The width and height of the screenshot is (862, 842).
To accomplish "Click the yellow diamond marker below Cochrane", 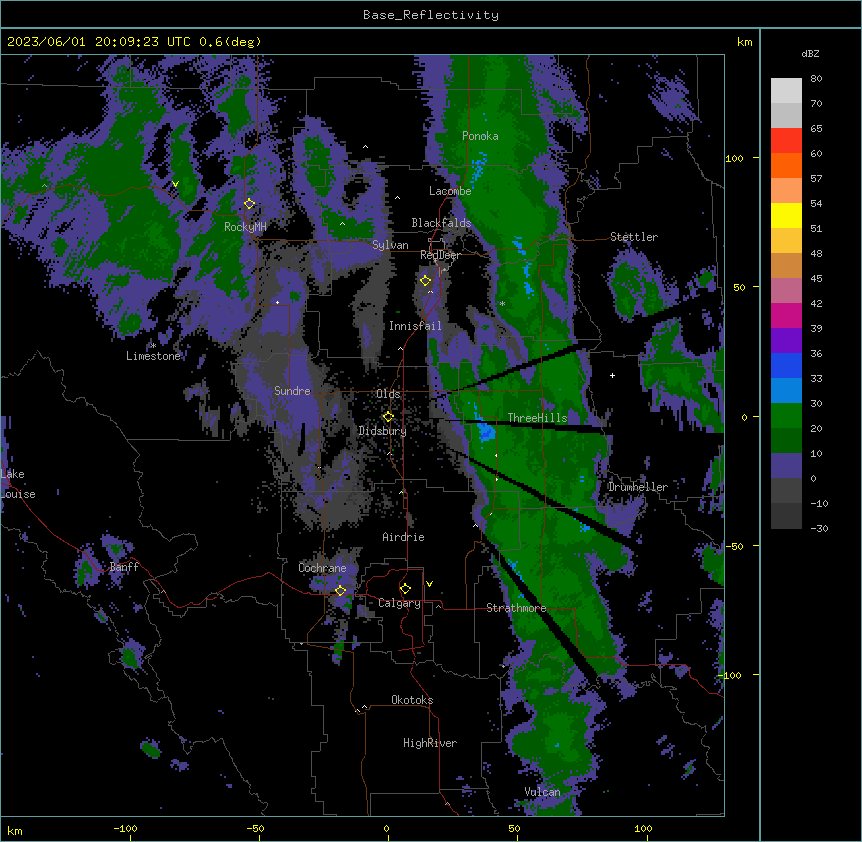I will point(340,591).
